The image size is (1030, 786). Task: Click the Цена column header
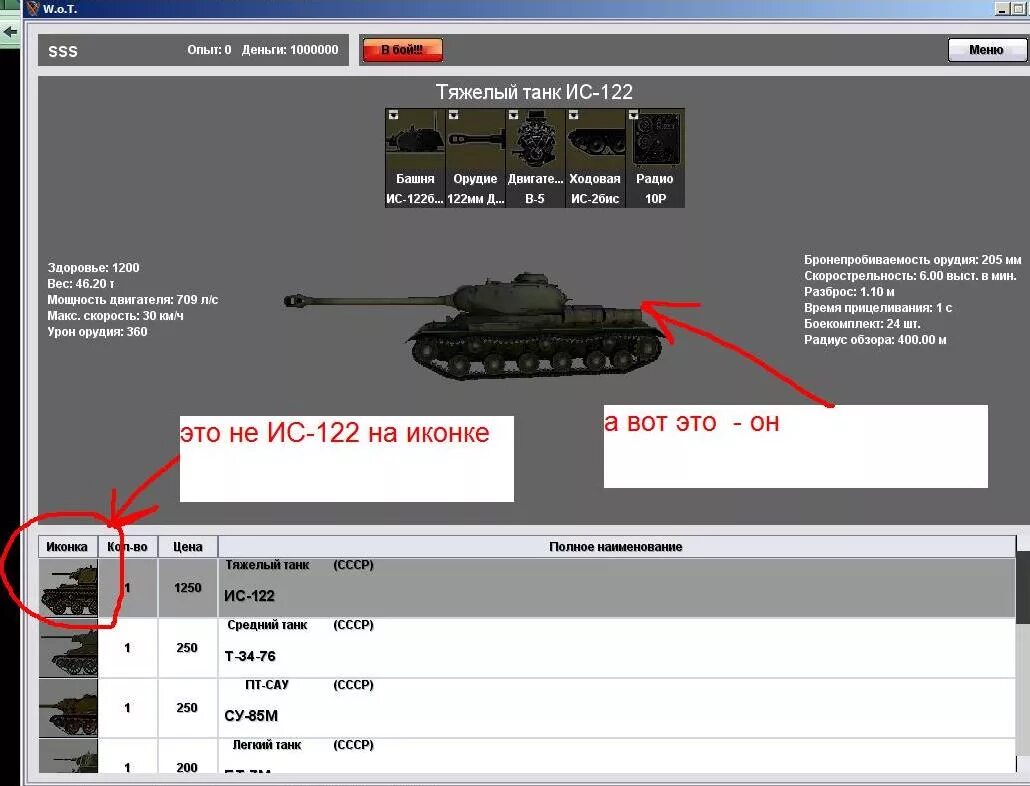pyautogui.click(x=187, y=546)
